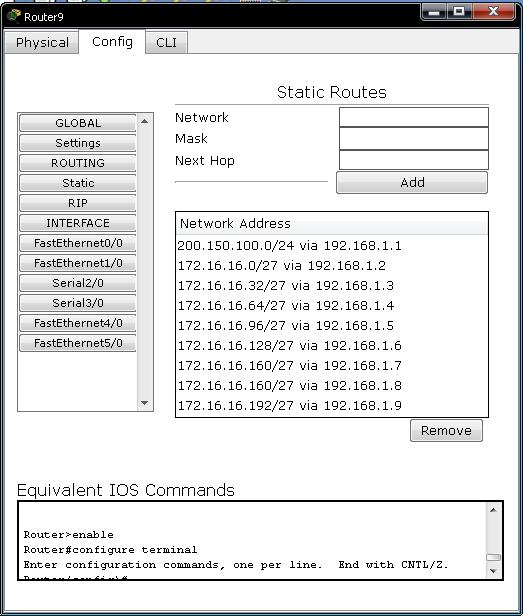
Task: Click the Network input field
Action: 414,117
